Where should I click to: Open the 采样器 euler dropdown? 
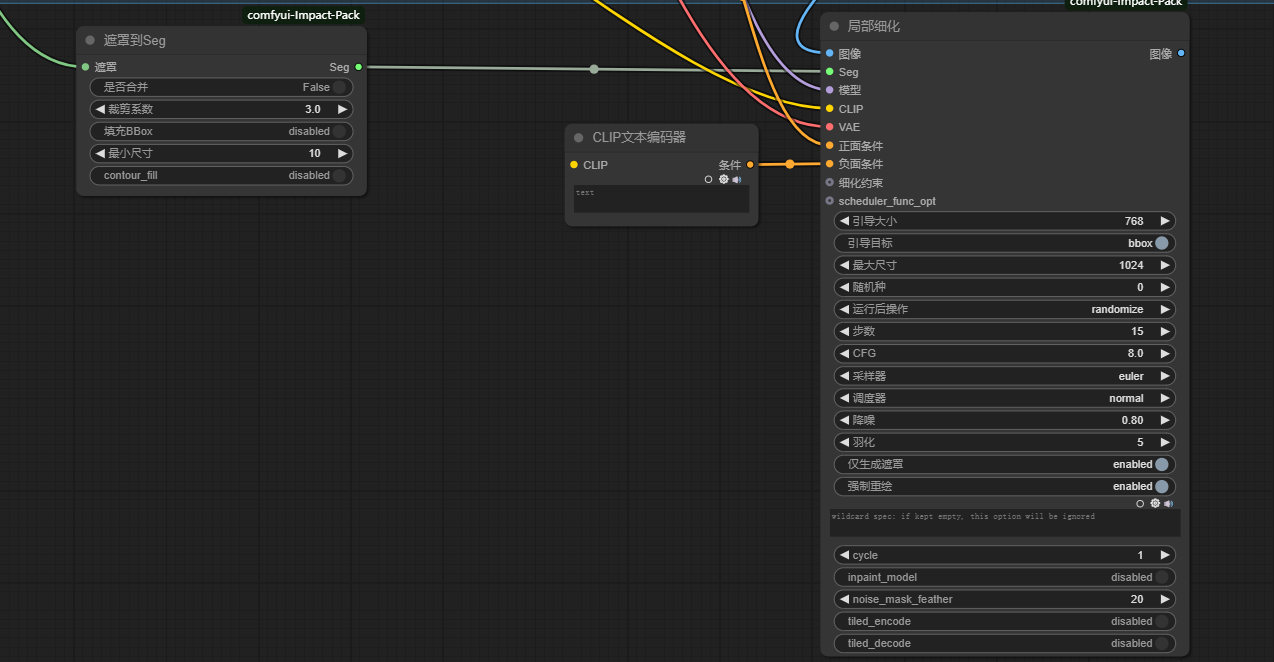[1004, 376]
